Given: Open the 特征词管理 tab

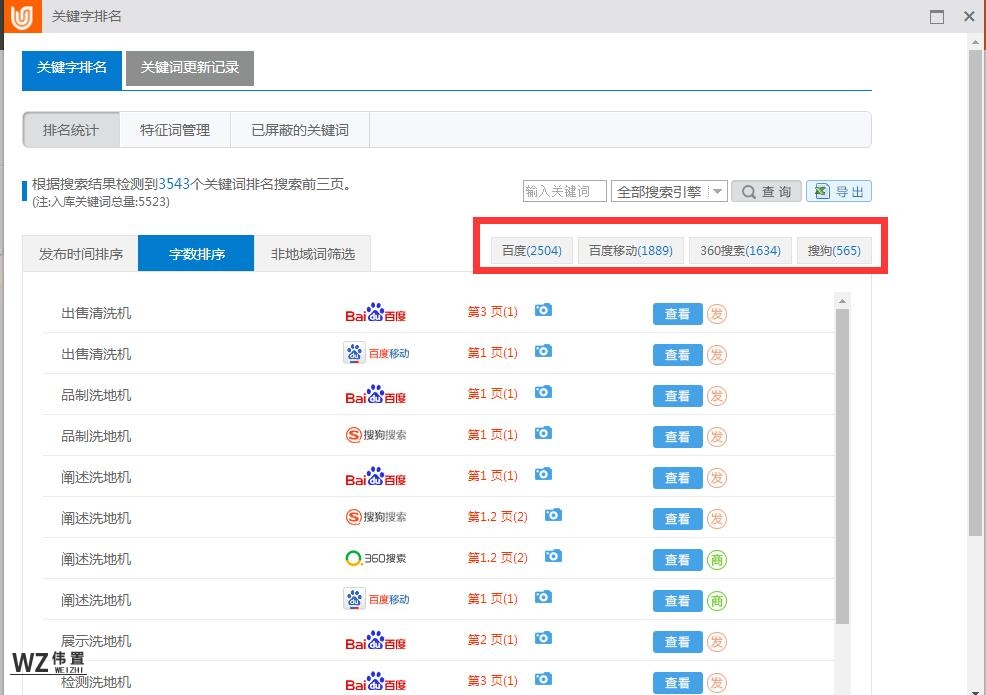Looking at the screenshot, I should (x=175, y=130).
